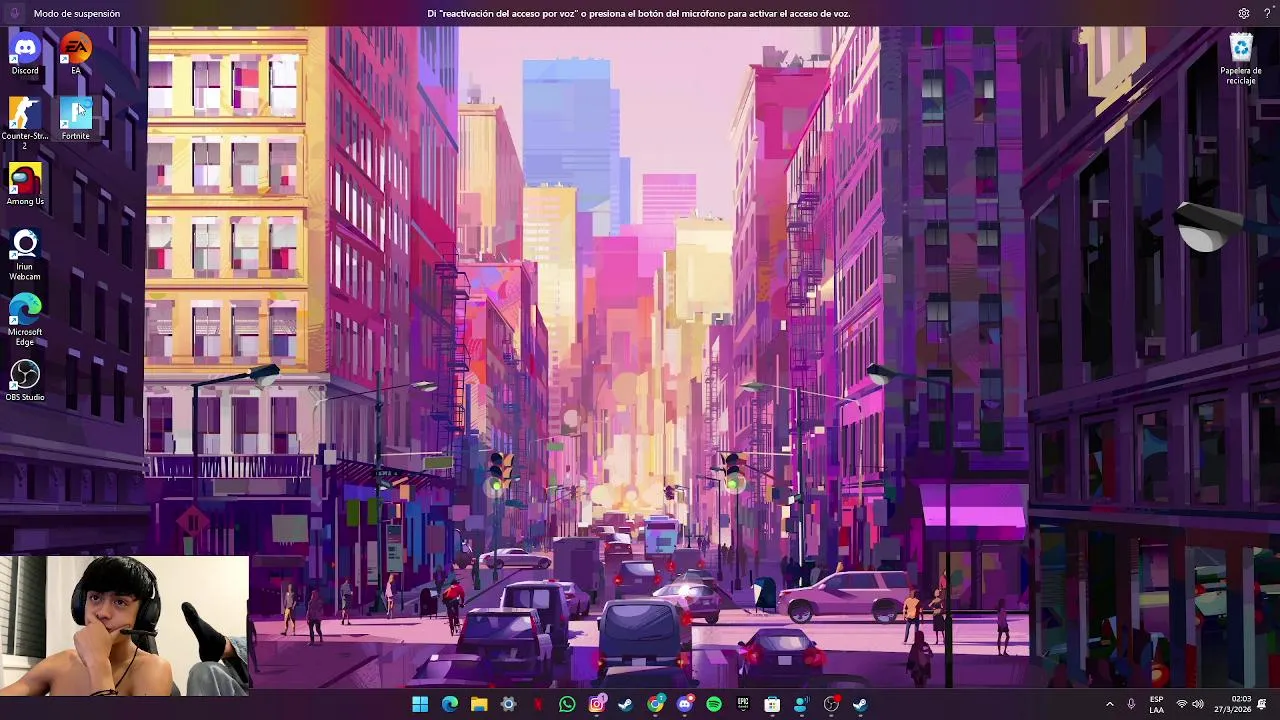Open Settings gear in the taskbar
This screenshot has width=1280, height=720.
click(x=508, y=704)
